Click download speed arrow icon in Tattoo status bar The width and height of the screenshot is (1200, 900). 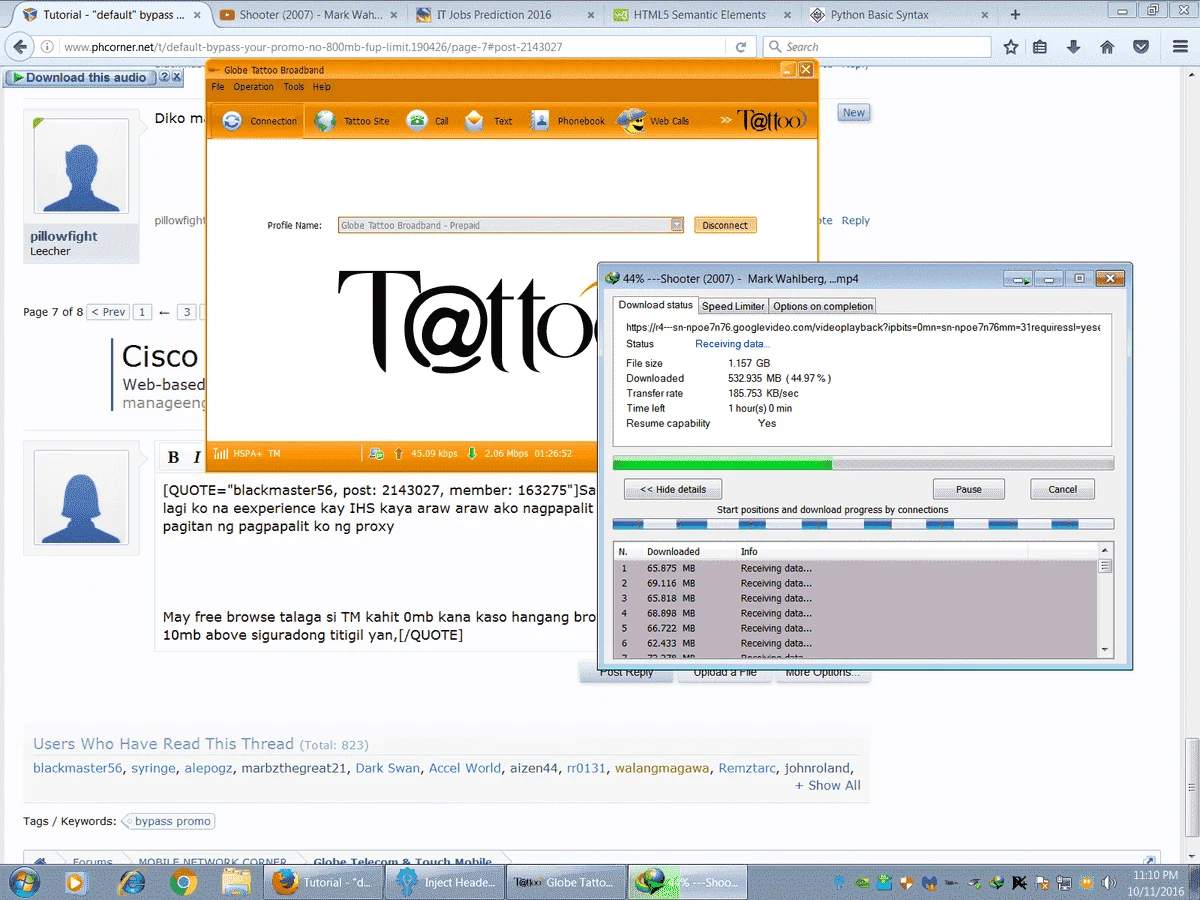(x=471, y=454)
